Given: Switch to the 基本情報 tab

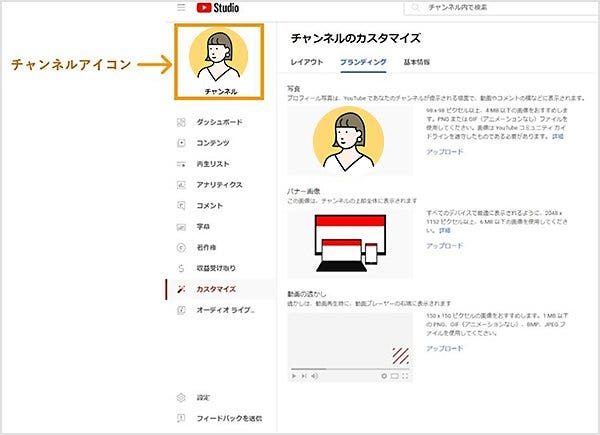Looking at the screenshot, I should click(417, 62).
